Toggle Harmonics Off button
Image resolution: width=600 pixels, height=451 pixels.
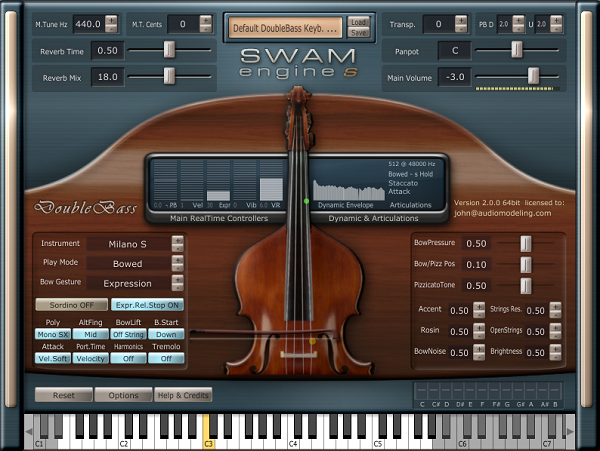click(128, 358)
